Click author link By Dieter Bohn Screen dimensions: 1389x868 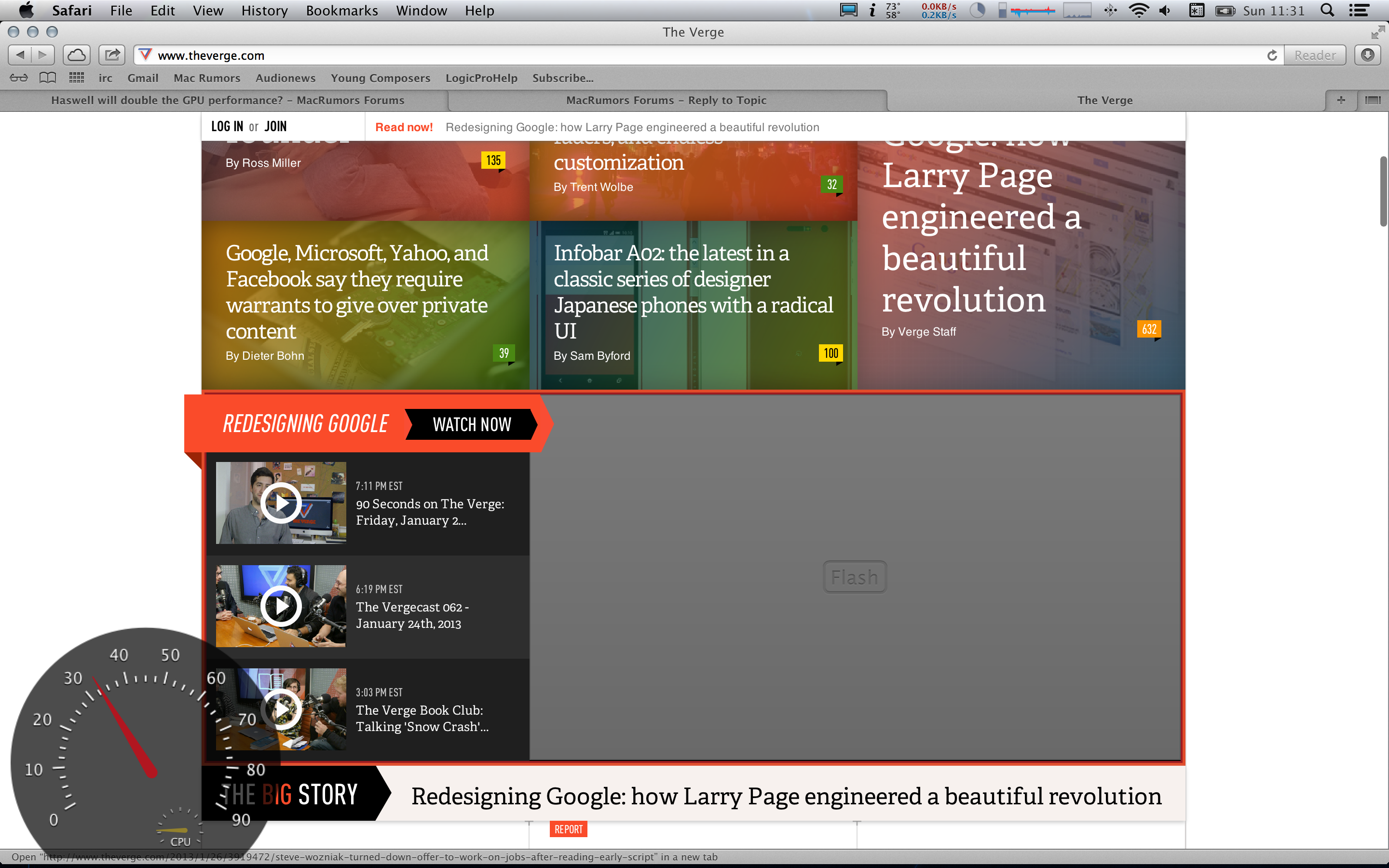pyautogui.click(x=265, y=356)
